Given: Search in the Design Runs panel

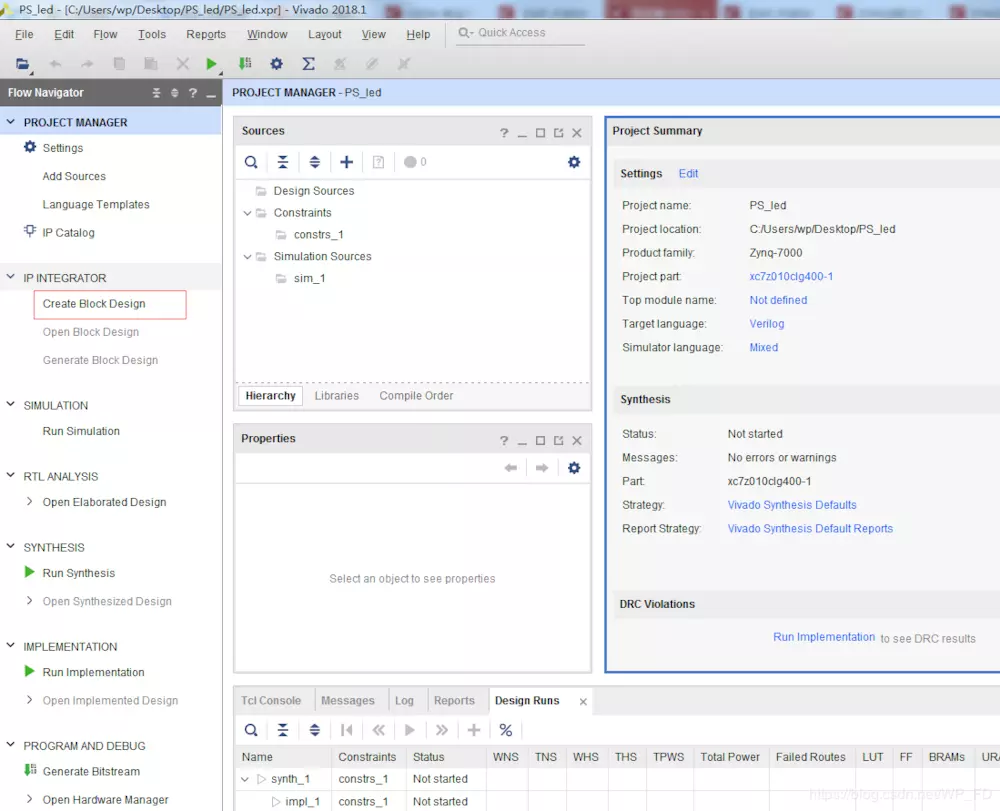Looking at the screenshot, I should [x=251, y=730].
